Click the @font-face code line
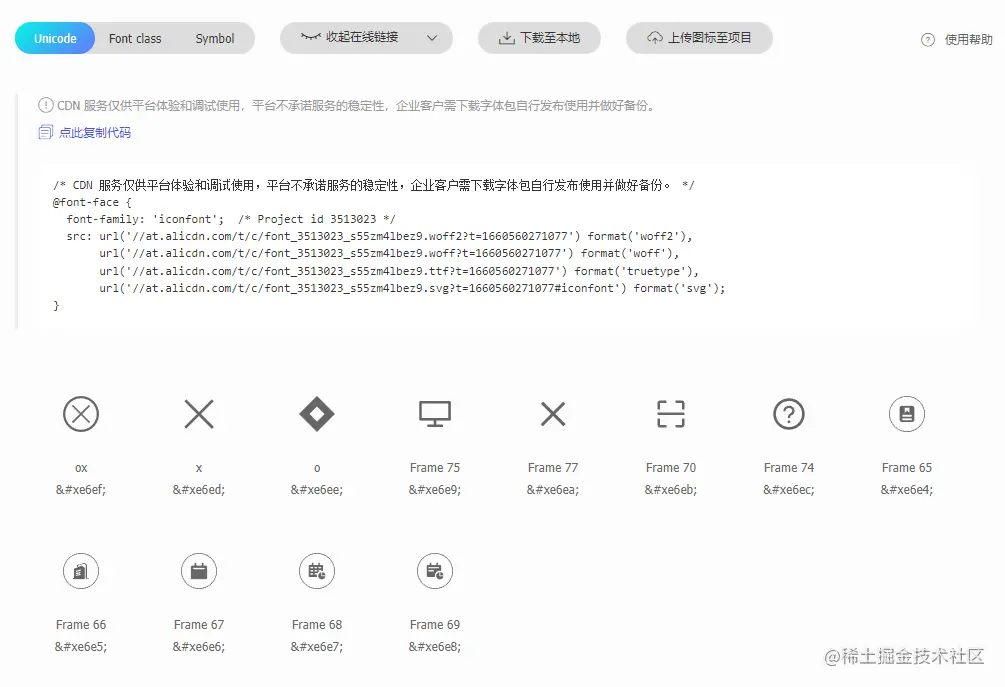Image resolution: width=1005 pixels, height=687 pixels. click(92, 202)
